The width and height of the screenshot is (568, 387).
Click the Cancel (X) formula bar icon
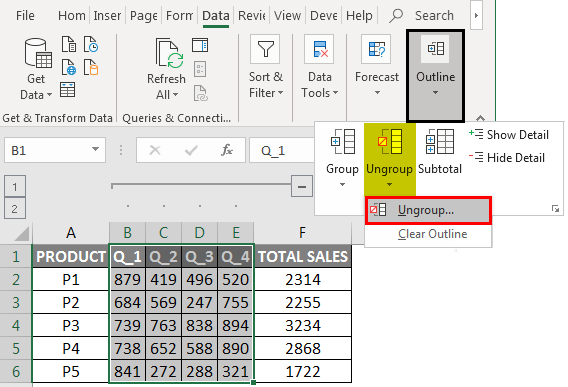point(155,150)
